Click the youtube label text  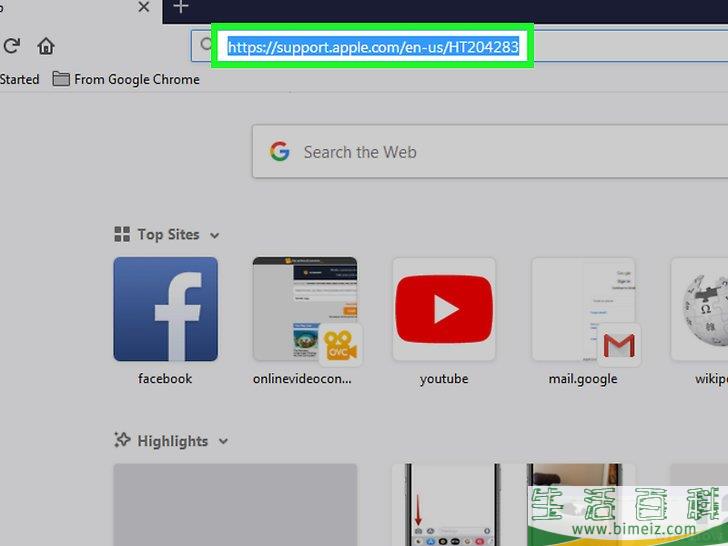coord(444,379)
